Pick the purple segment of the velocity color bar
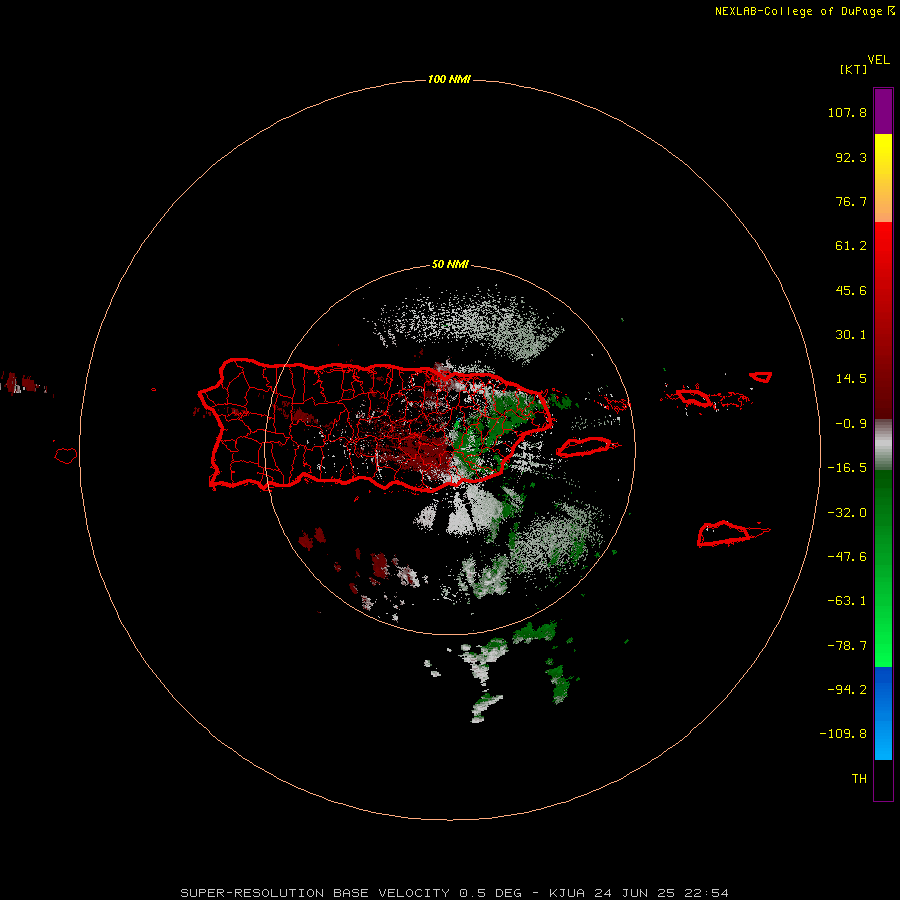This screenshot has height=900, width=900. coord(883,111)
